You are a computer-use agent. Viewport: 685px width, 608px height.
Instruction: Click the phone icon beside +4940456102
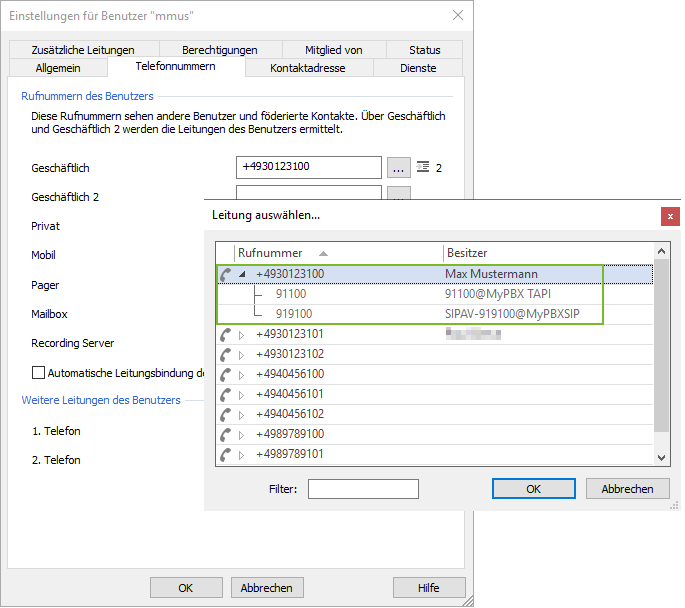[226, 414]
